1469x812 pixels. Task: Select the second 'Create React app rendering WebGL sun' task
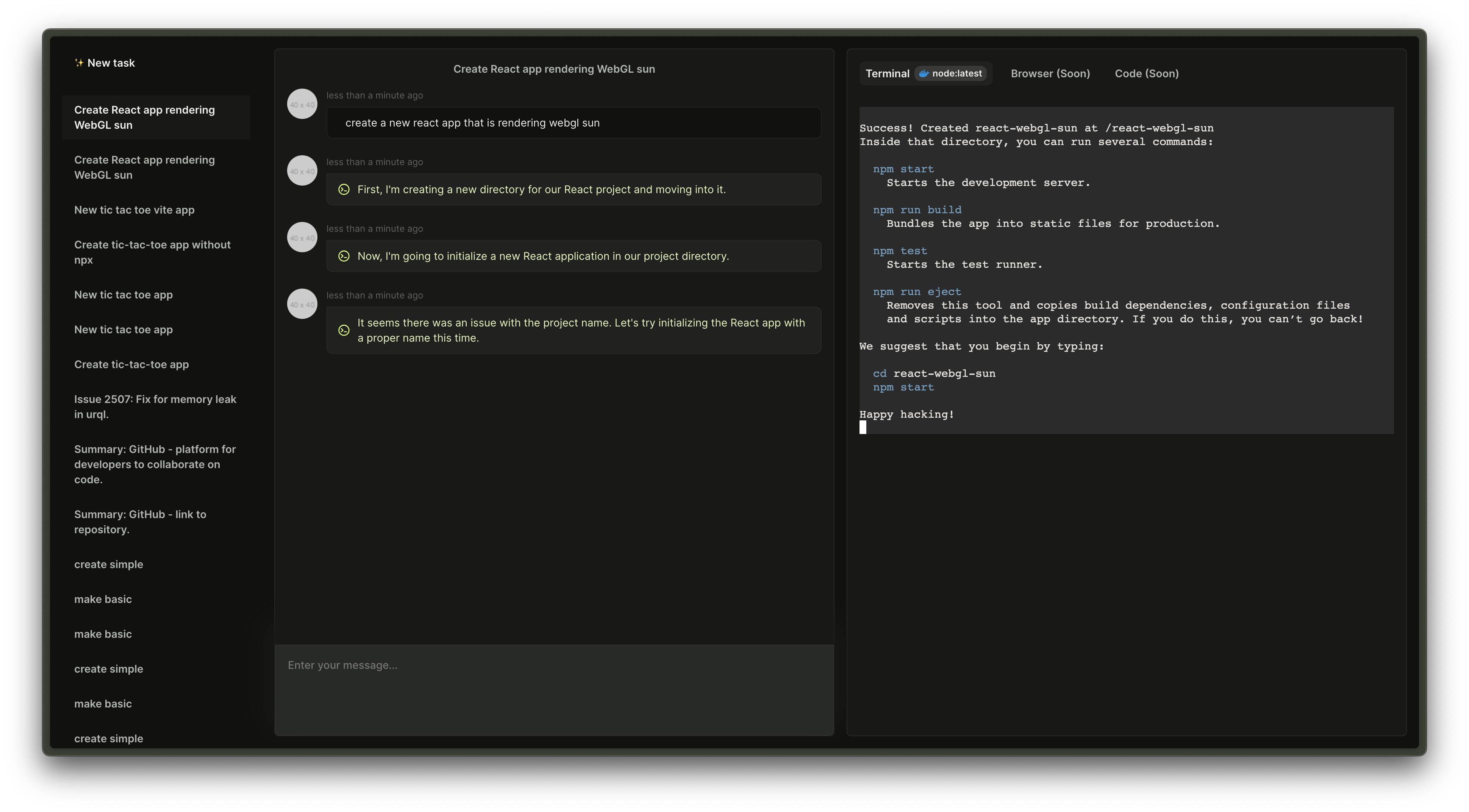144,168
